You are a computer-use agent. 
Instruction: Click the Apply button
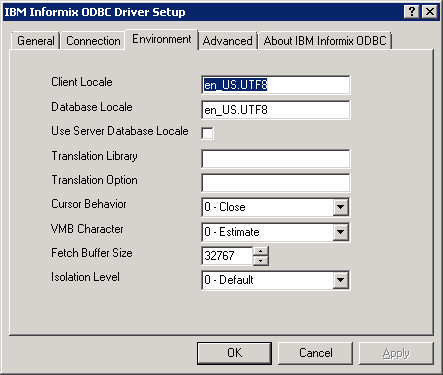pyautogui.click(x=396, y=353)
